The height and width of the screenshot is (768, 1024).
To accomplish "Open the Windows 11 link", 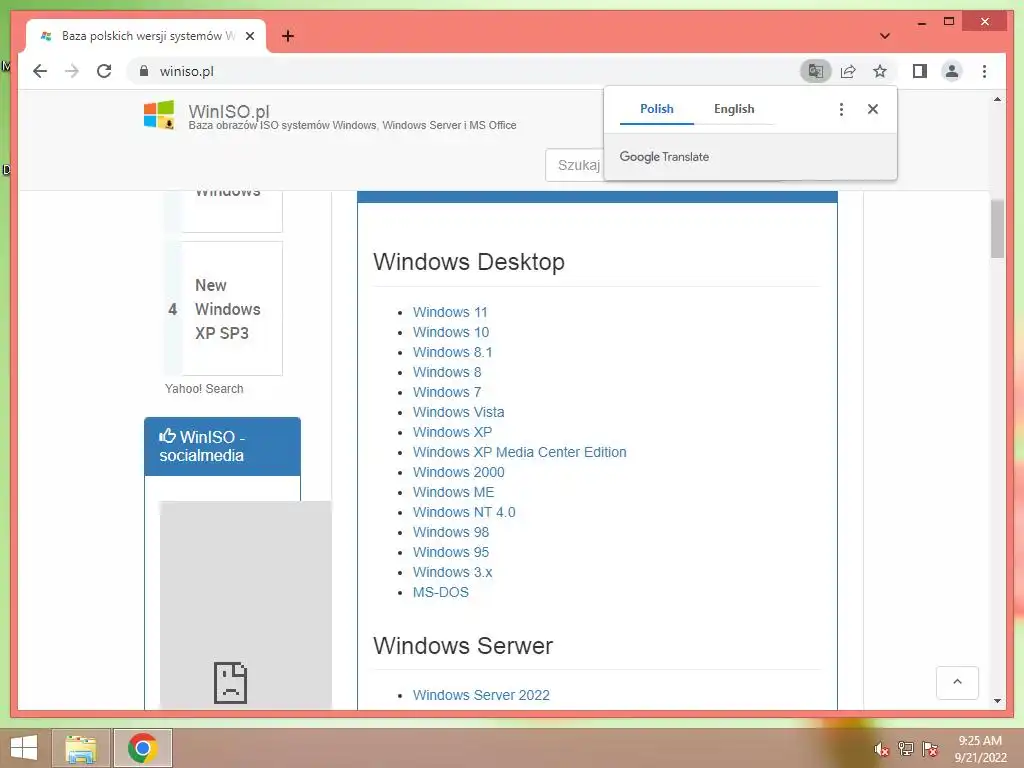I will (450, 312).
